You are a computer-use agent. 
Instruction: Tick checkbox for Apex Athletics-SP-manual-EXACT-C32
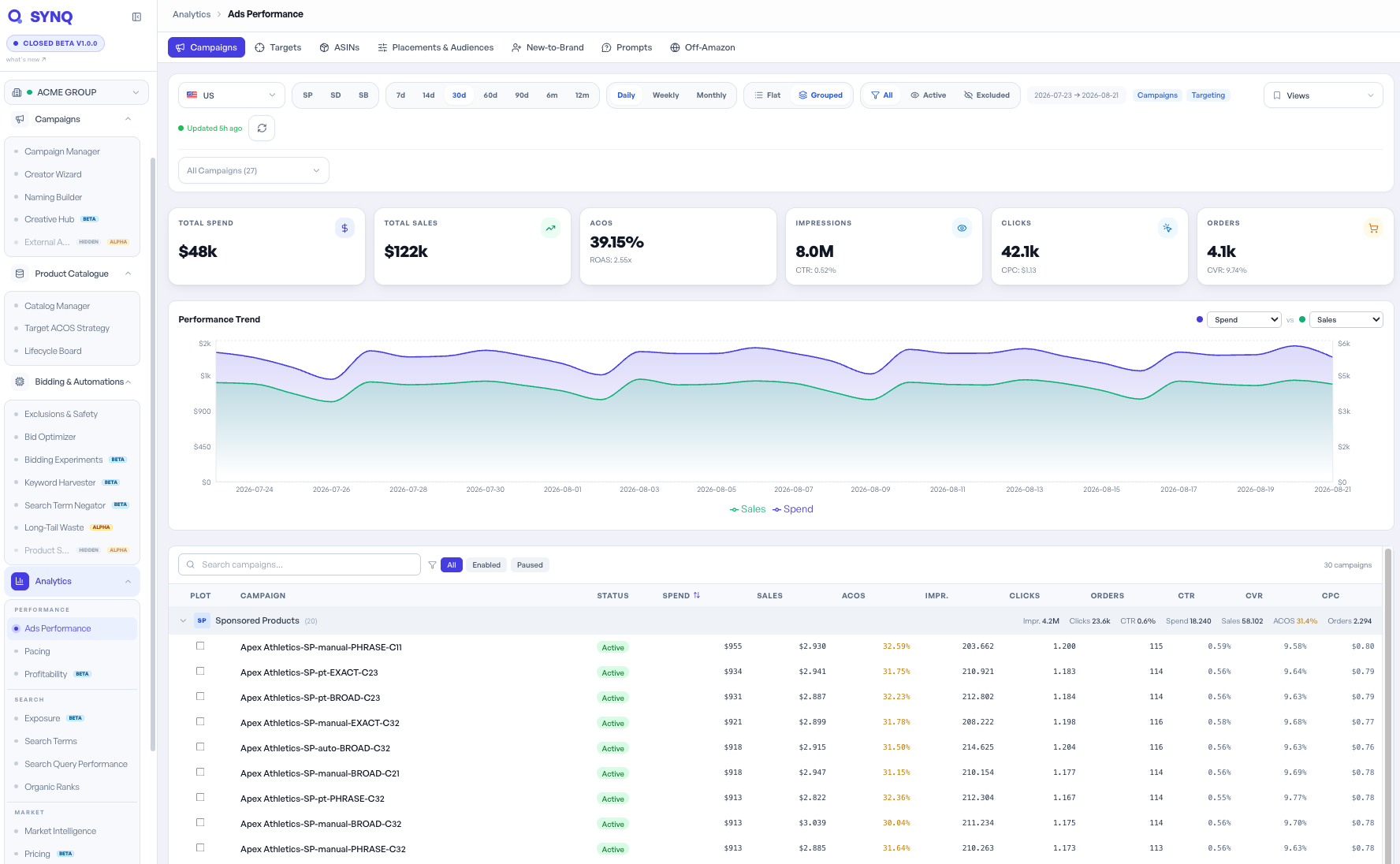click(200, 721)
